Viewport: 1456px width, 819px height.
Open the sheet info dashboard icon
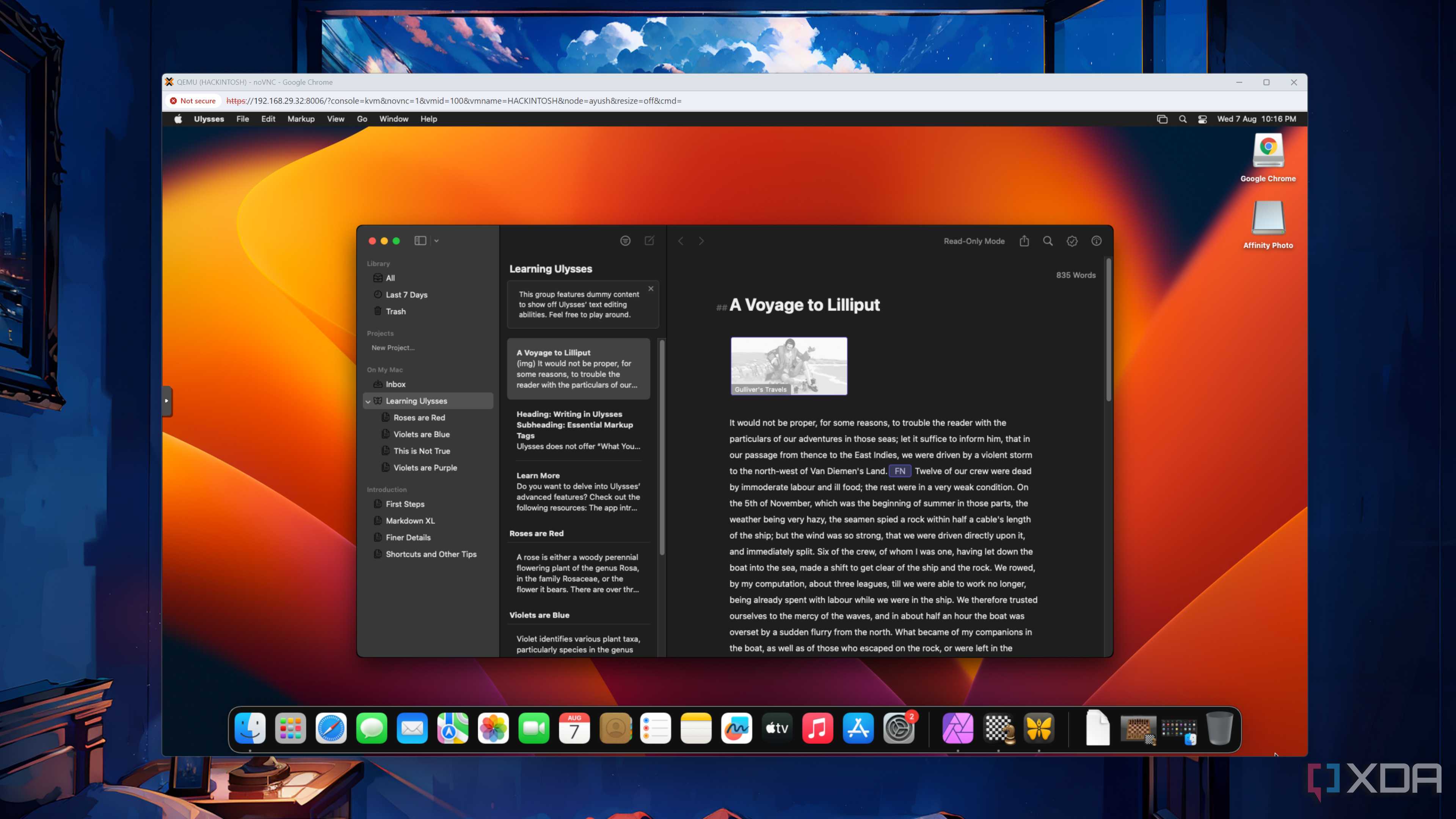coord(1097,241)
